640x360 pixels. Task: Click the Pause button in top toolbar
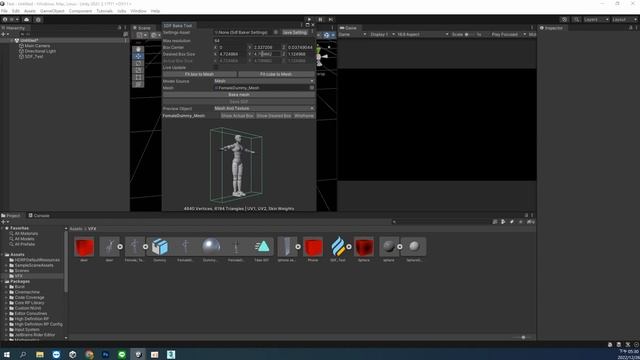point(320,20)
